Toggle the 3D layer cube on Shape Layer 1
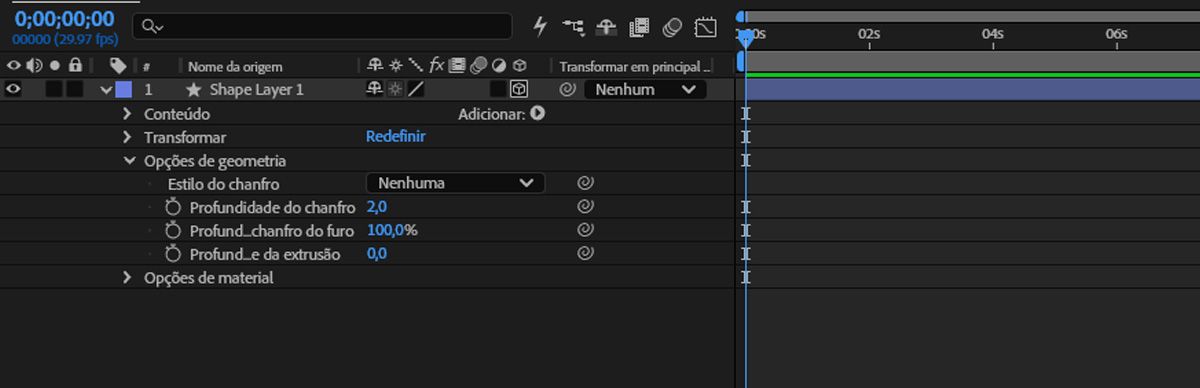This screenshot has height=388, width=1200. (518, 89)
